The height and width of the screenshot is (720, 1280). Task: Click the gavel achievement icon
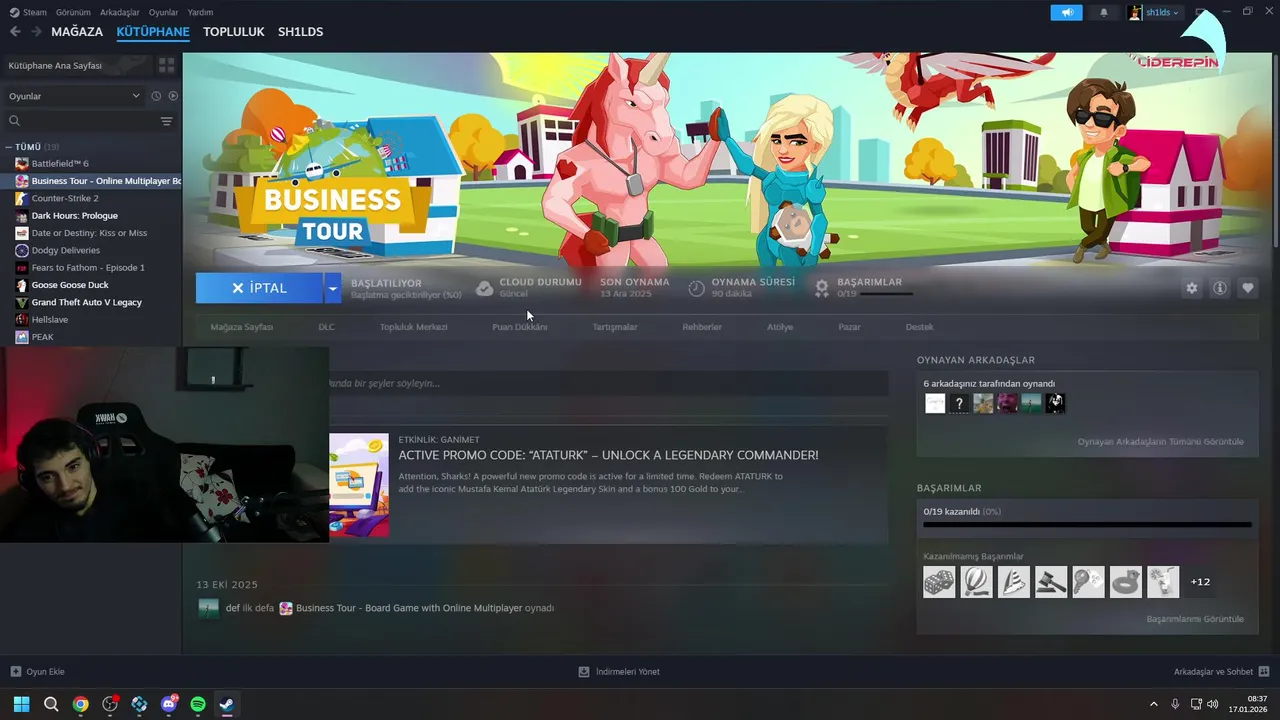(1050, 582)
